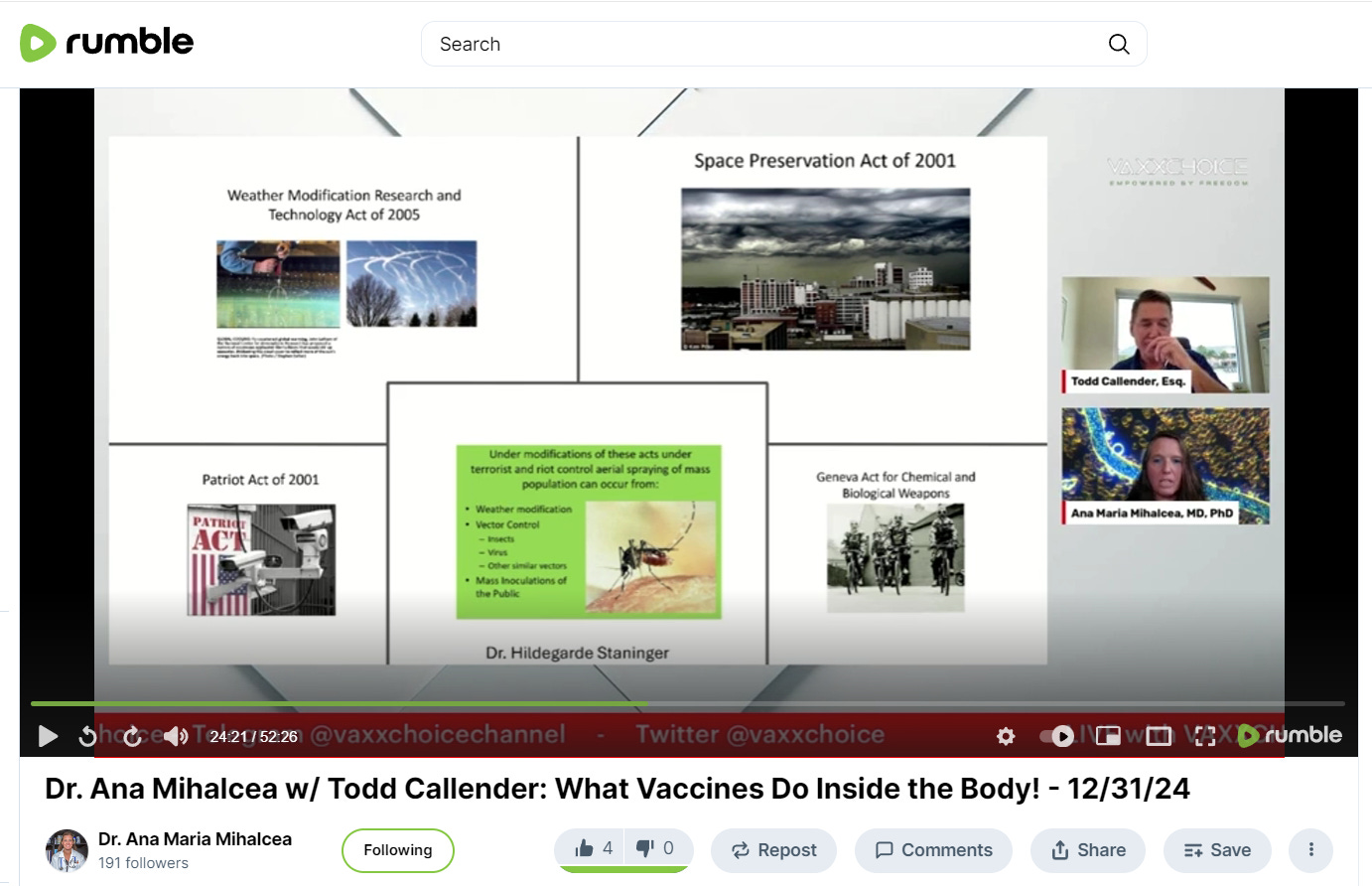Image resolution: width=1372 pixels, height=886 pixels.
Task: Click the video title text
Action: pos(617,789)
